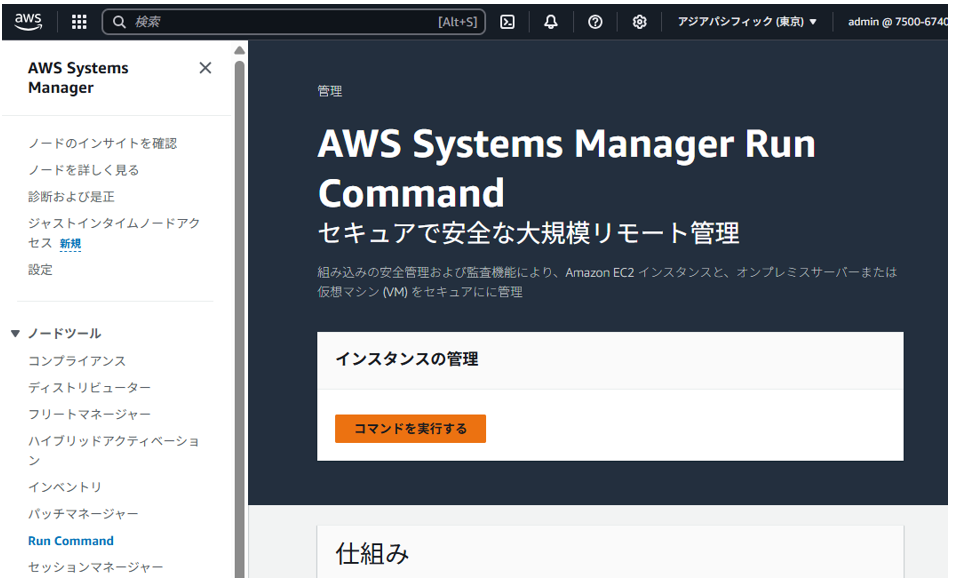Click the sidebar scrollbar up arrow
This screenshot has width=956, height=583.
pyautogui.click(x=240, y=50)
